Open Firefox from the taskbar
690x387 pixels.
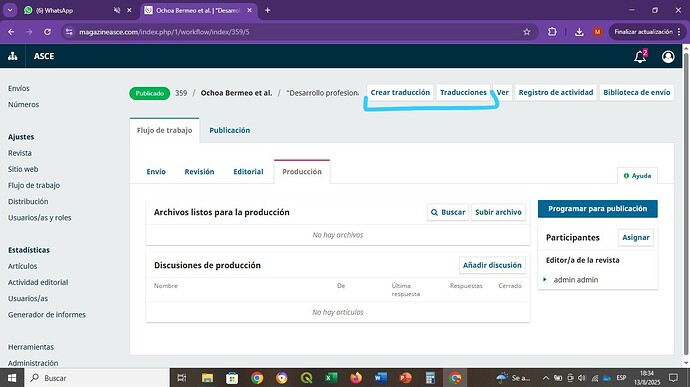[x=356, y=378]
